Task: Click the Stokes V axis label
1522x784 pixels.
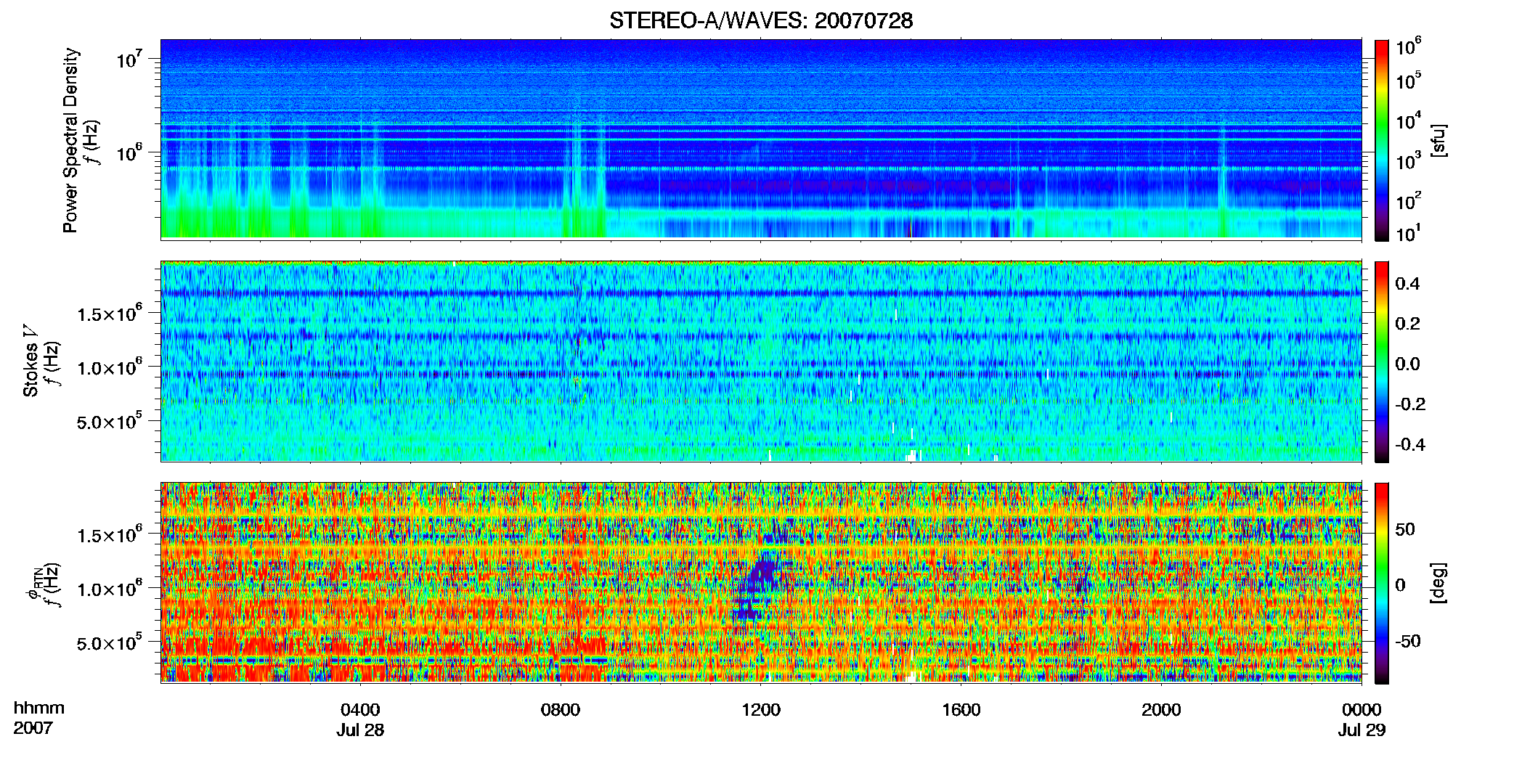Action: (x=30, y=362)
